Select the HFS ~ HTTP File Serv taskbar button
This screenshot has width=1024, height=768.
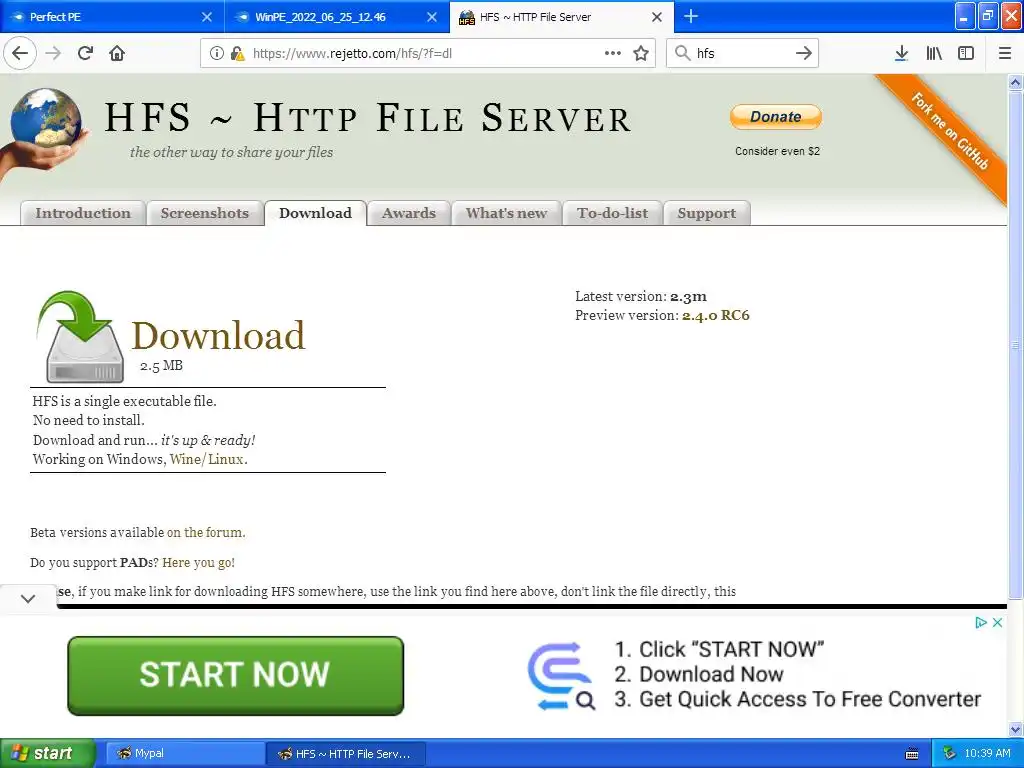(x=346, y=754)
